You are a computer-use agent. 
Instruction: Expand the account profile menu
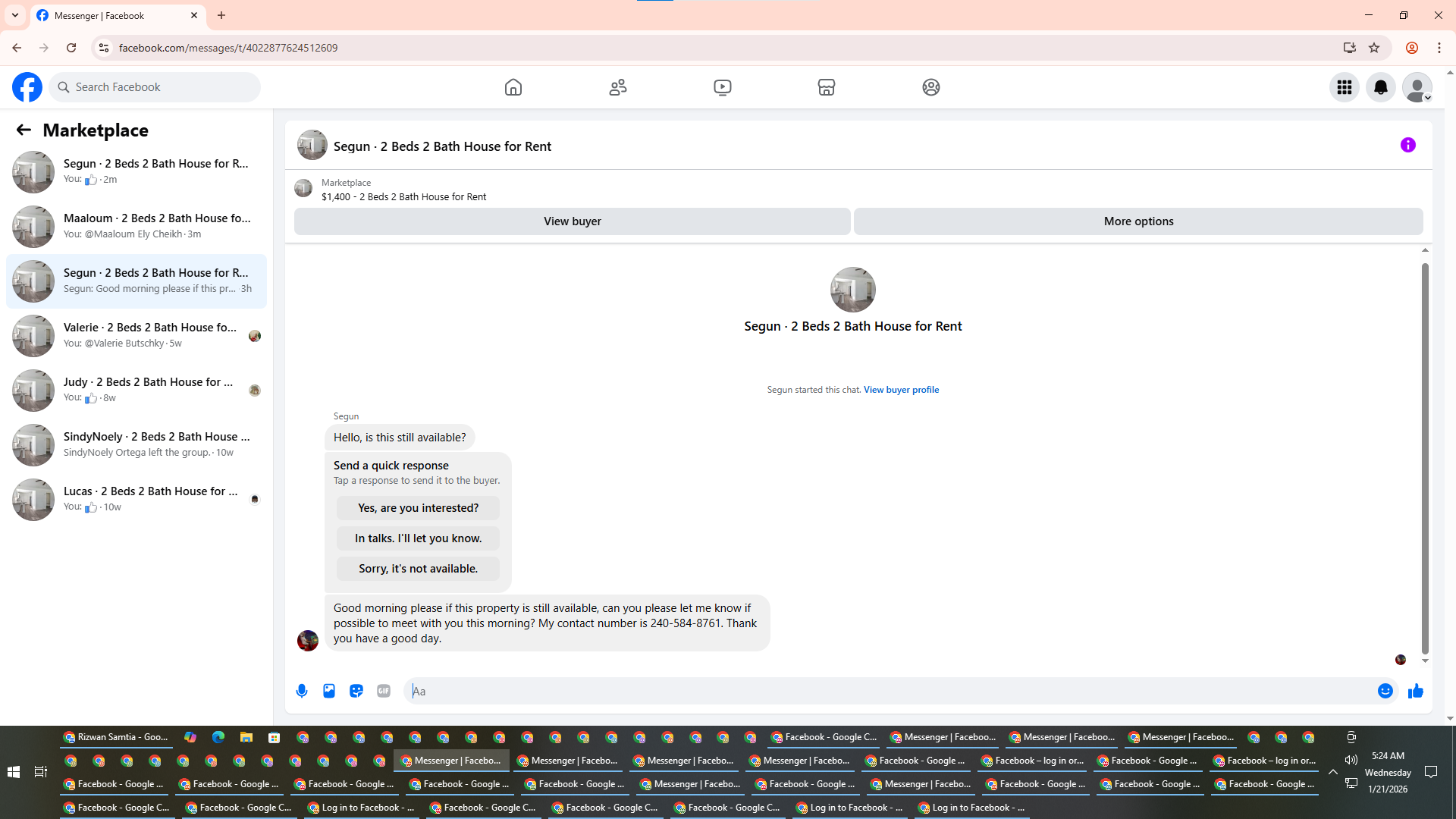1417,87
